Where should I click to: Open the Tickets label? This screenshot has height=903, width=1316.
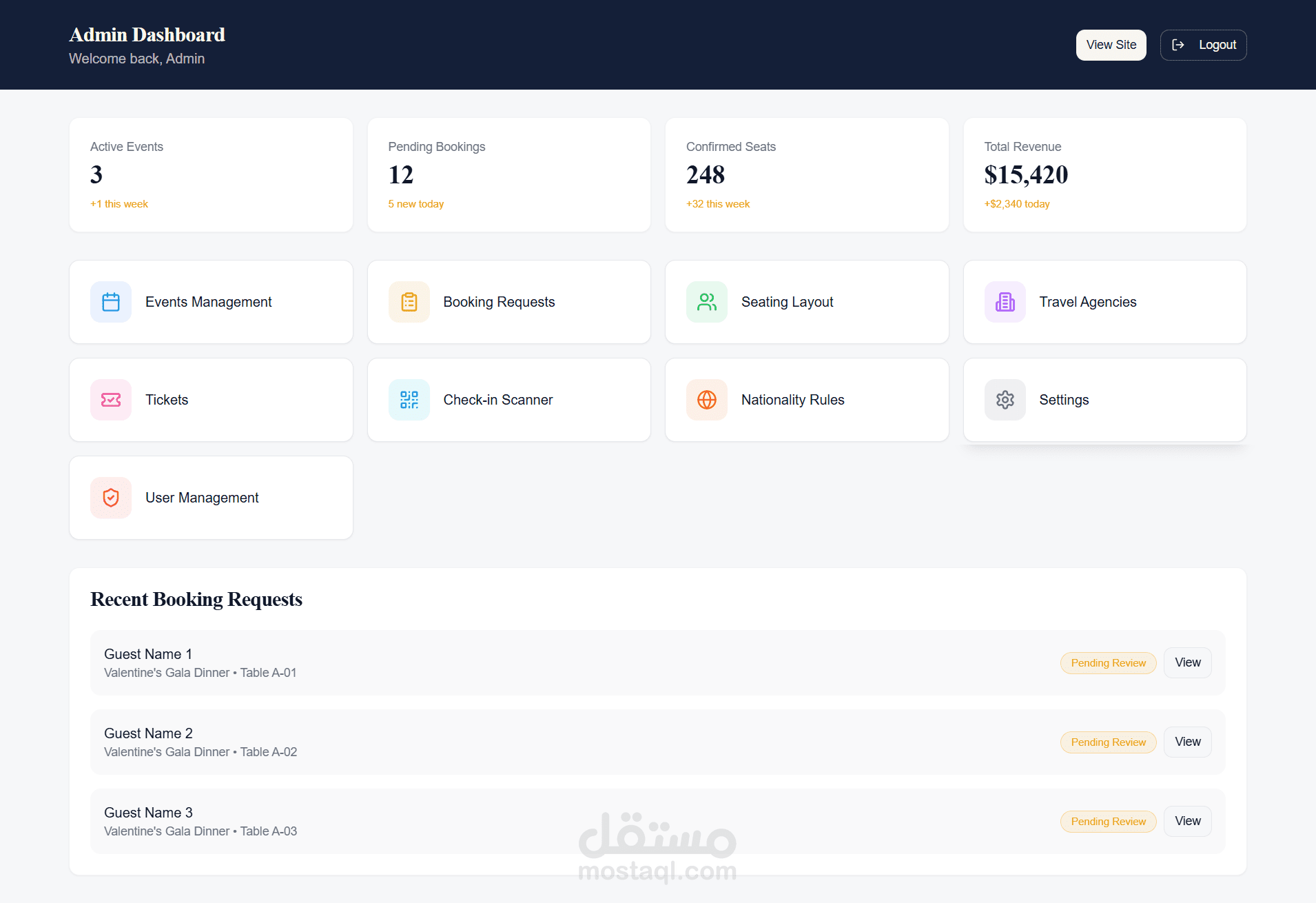click(167, 400)
